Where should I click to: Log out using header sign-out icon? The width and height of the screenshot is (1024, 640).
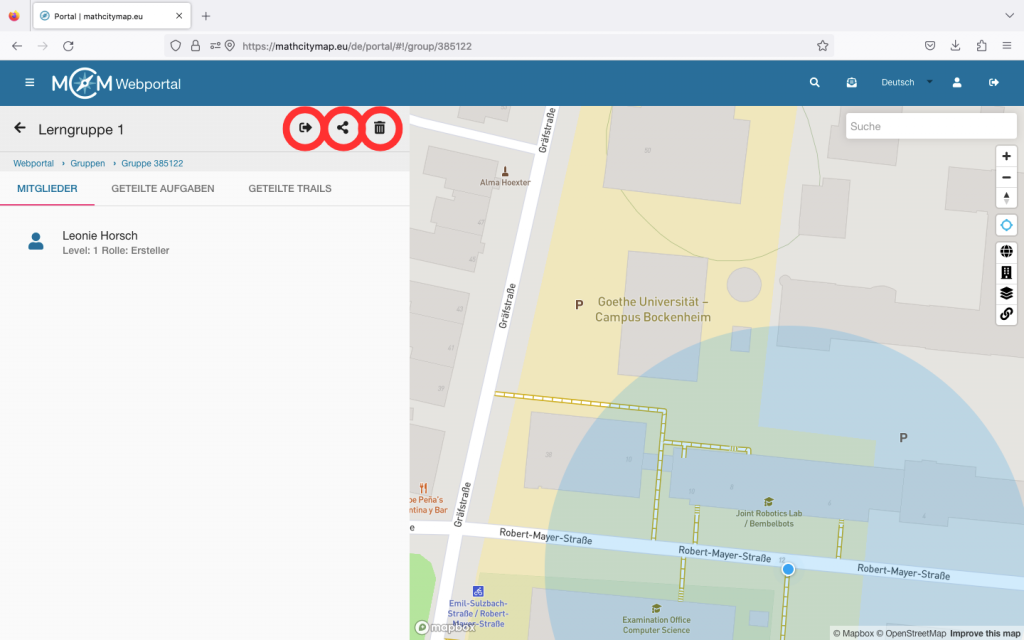pos(994,83)
